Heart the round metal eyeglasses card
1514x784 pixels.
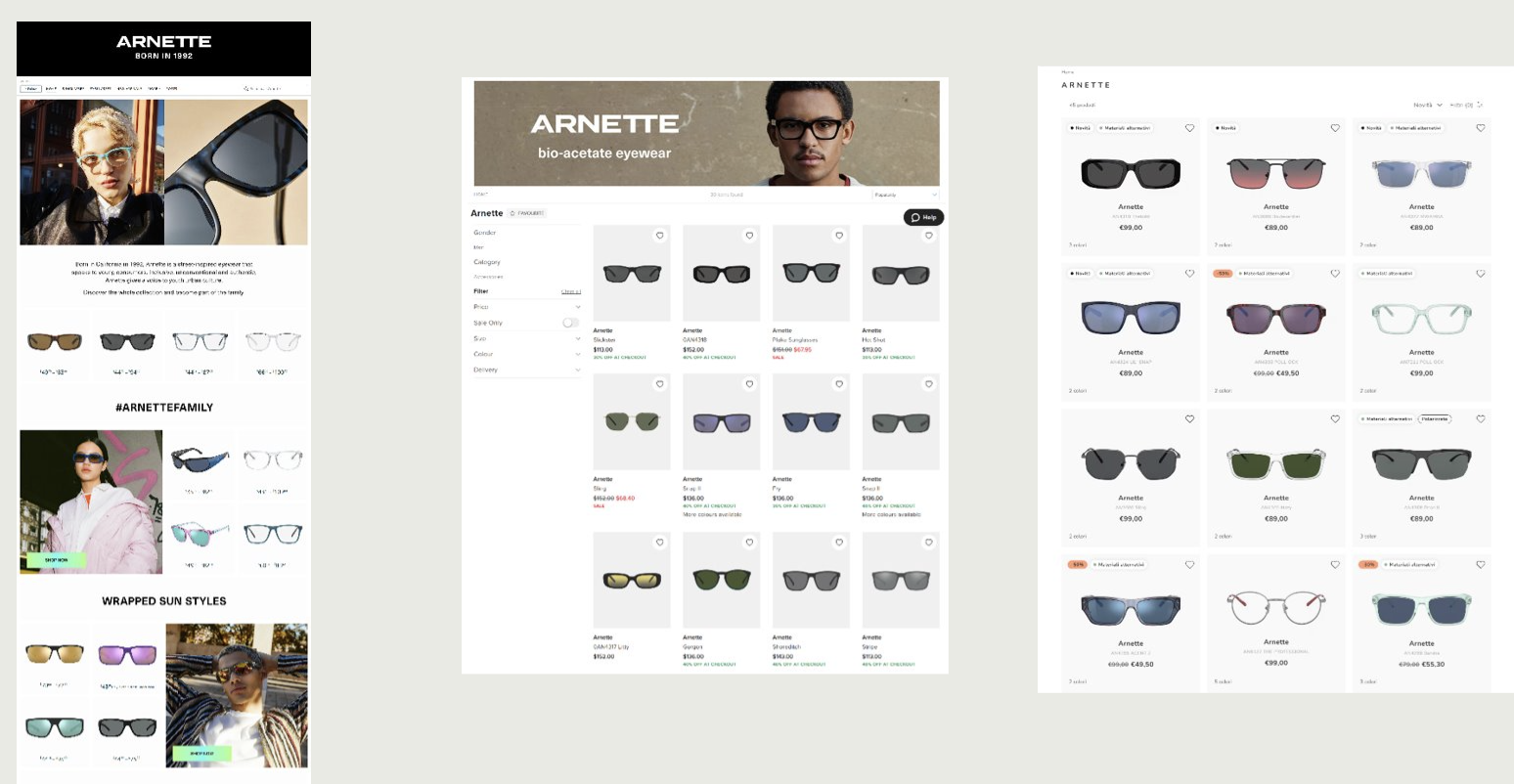[1335, 565]
